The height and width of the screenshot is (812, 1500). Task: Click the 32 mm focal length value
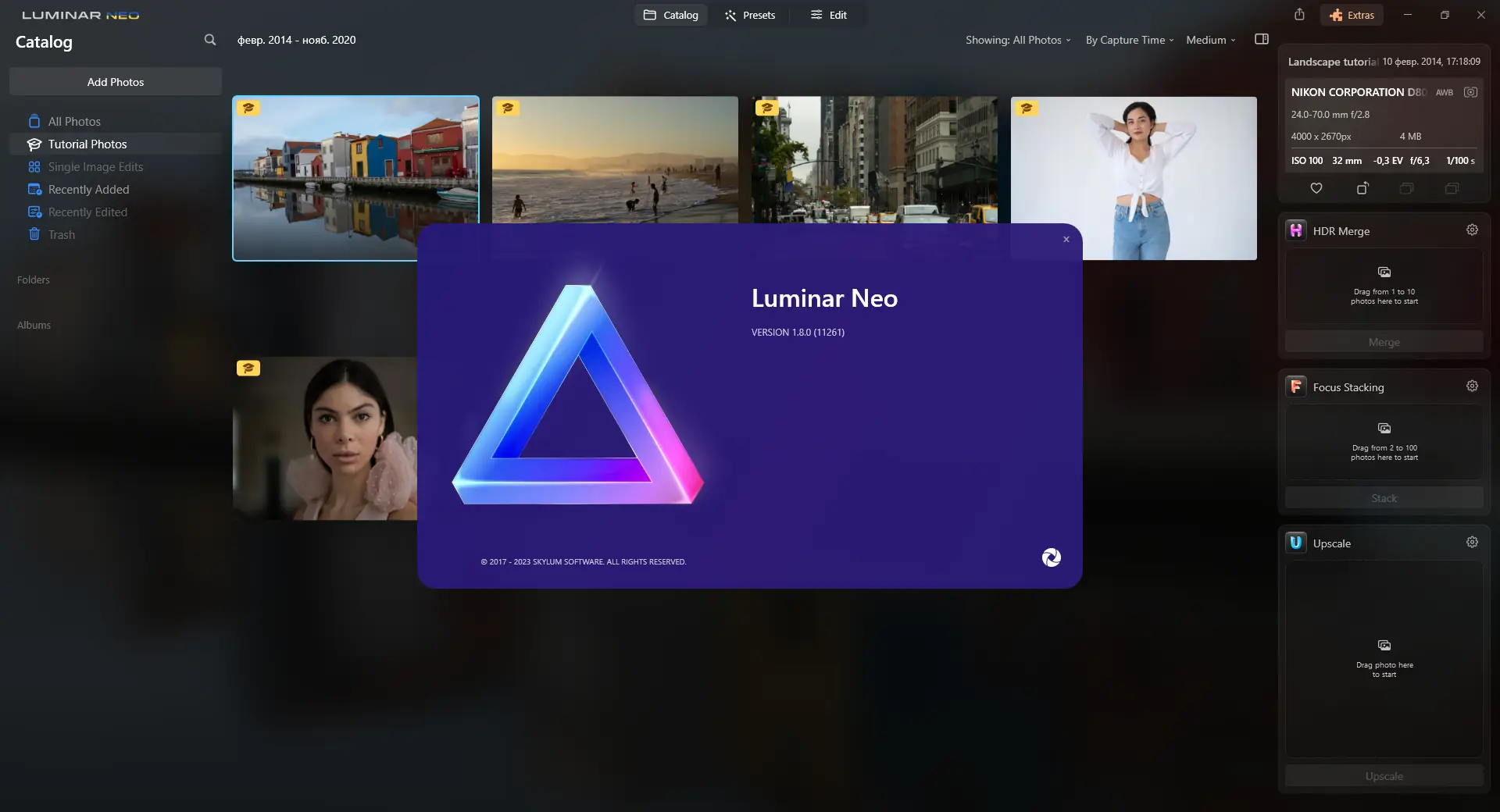click(1347, 161)
